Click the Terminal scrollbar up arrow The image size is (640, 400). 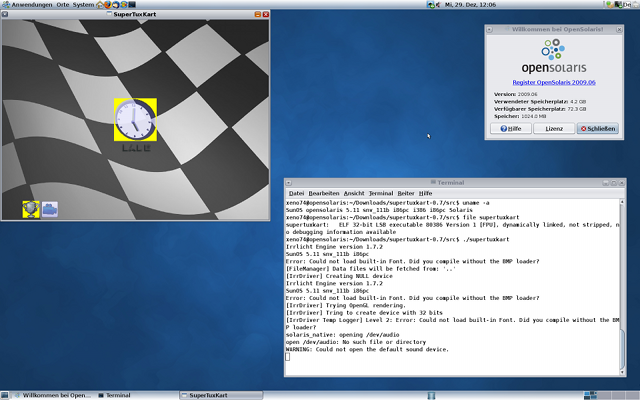coord(622,202)
